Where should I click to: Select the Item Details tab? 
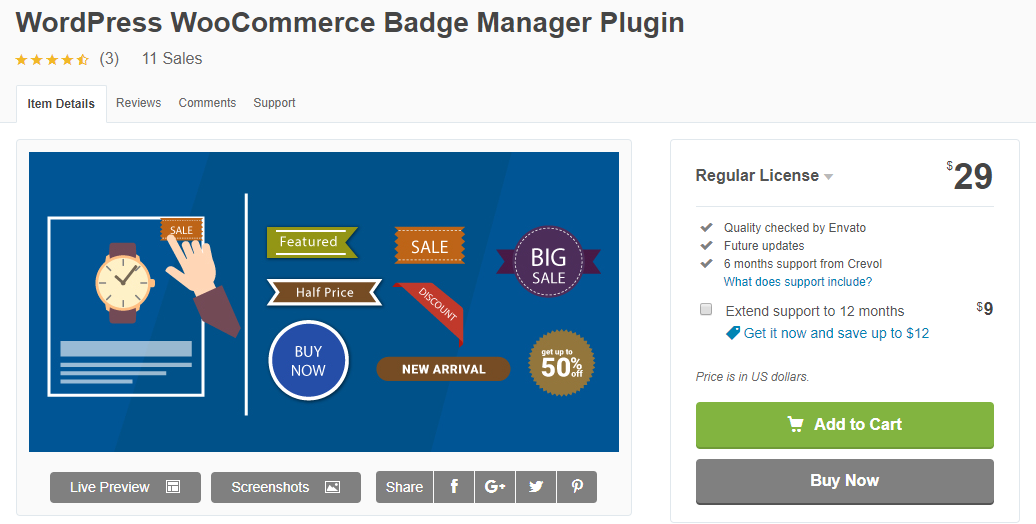pos(61,104)
